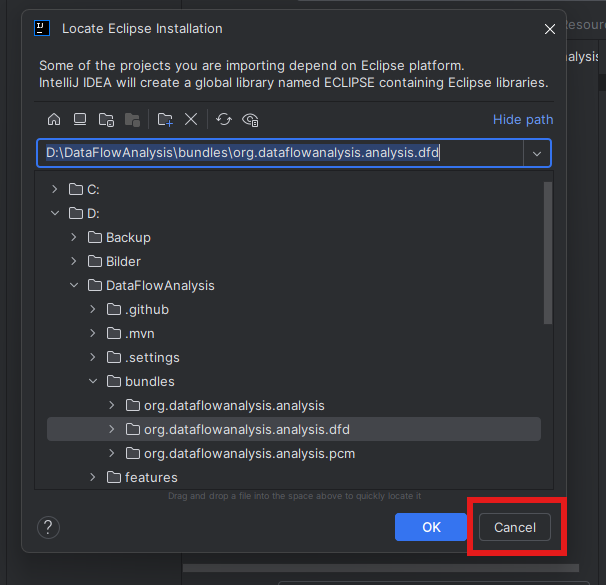Expand the .github folder
Screen dimensions: 606x585
[x=92, y=309]
